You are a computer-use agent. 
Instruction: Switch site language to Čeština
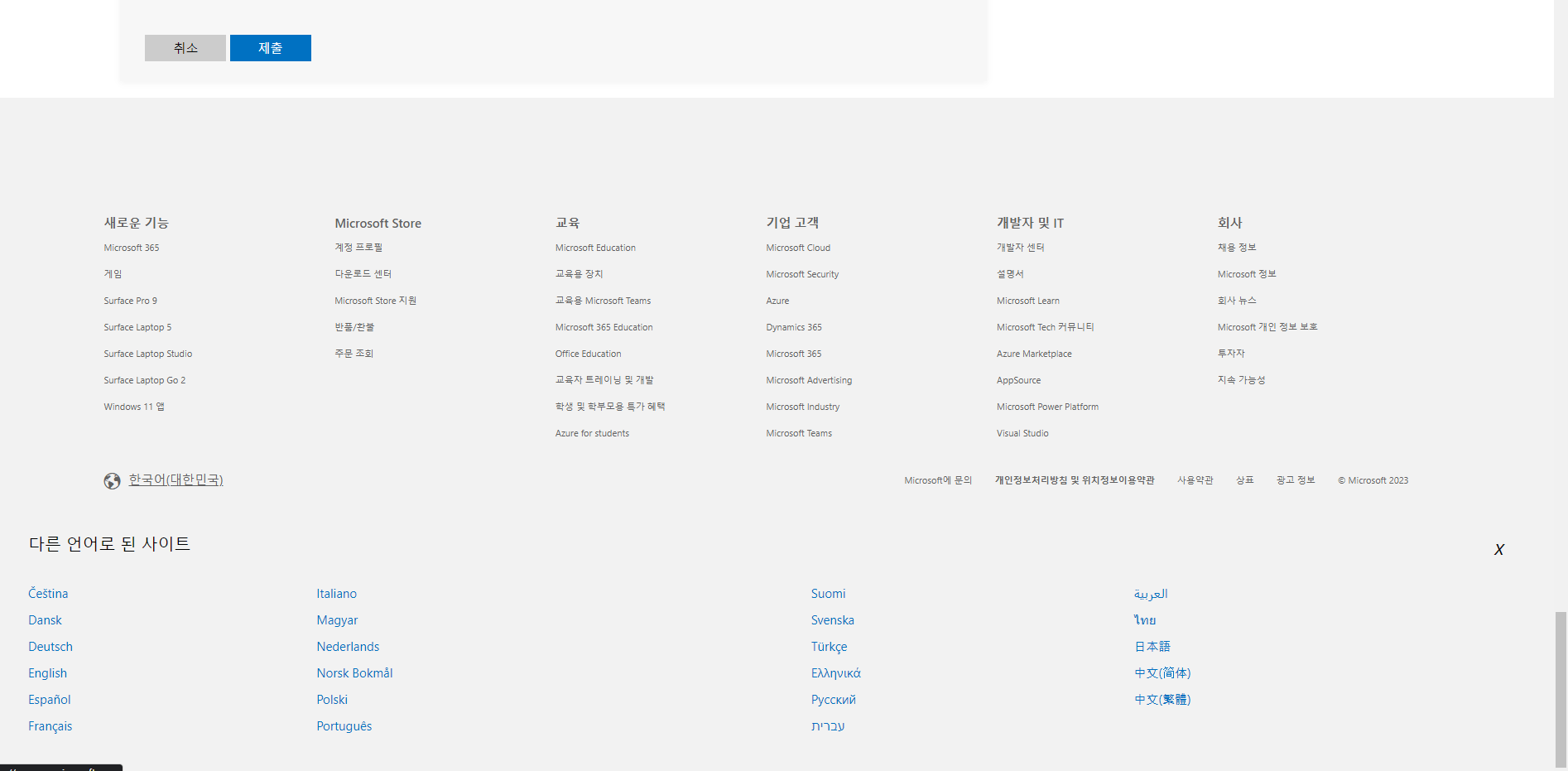[48, 594]
